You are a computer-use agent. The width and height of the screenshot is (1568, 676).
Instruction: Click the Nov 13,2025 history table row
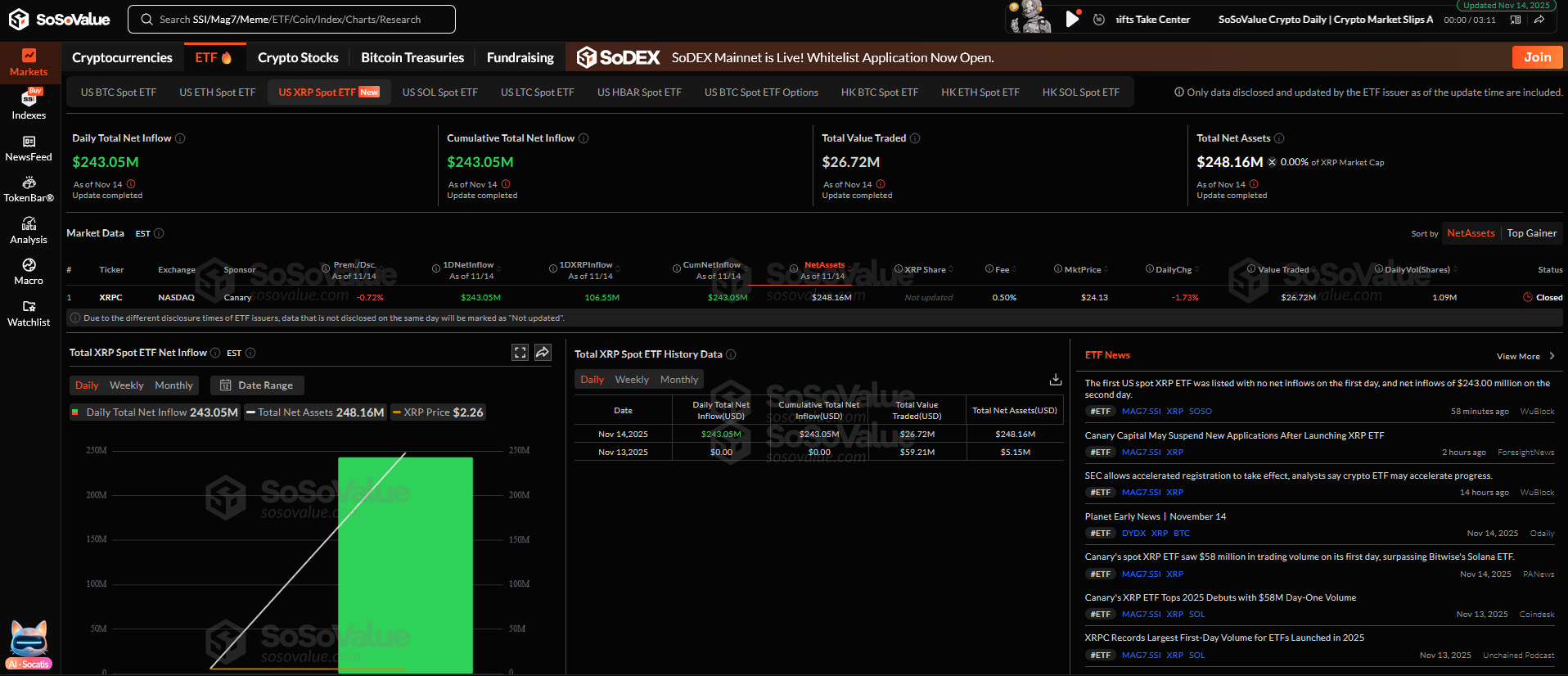[818, 452]
